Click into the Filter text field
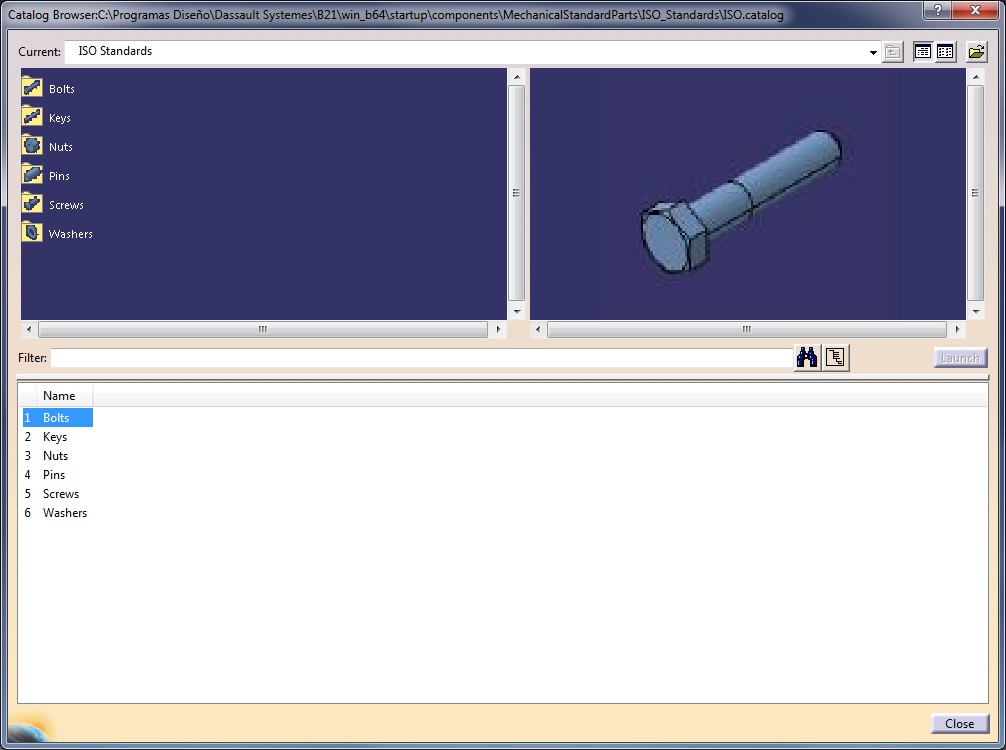1006x750 pixels. [420, 358]
